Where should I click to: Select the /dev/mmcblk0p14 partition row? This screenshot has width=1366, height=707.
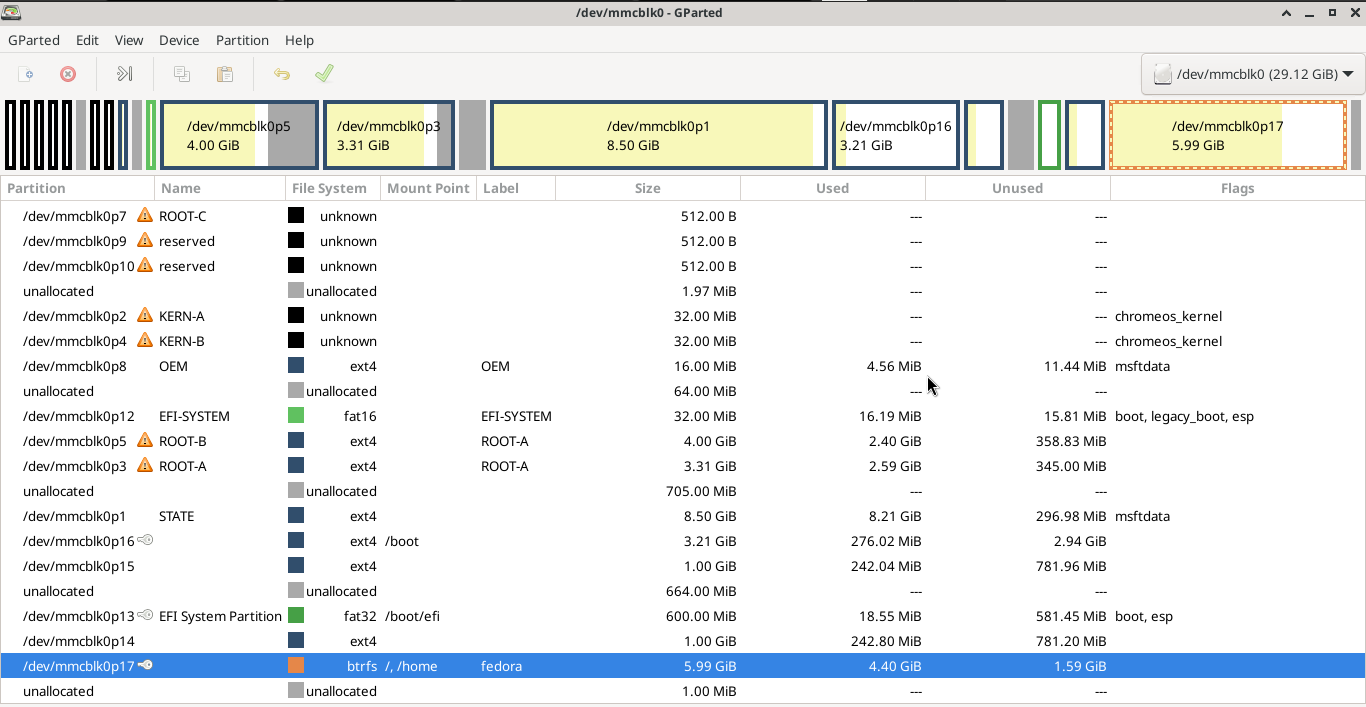(x=683, y=641)
